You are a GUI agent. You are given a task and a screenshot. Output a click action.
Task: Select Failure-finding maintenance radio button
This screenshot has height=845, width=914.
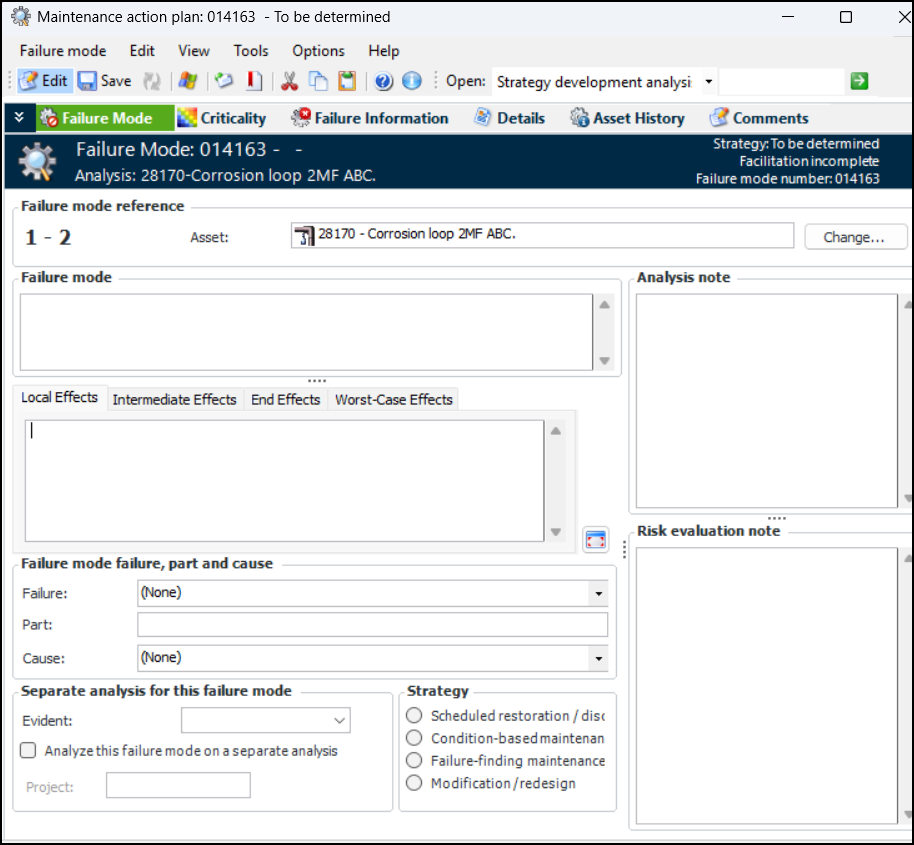[x=414, y=761]
